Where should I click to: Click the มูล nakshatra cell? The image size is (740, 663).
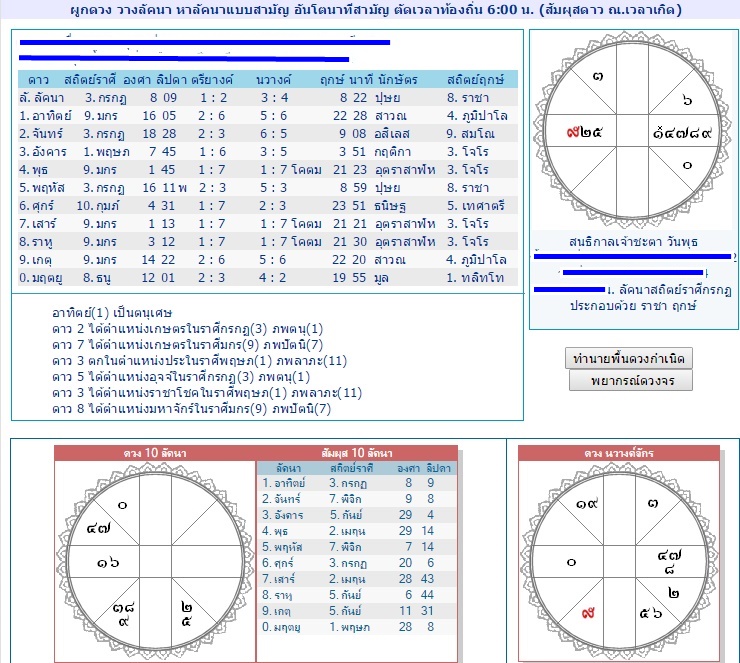click(x=381, y=277)
